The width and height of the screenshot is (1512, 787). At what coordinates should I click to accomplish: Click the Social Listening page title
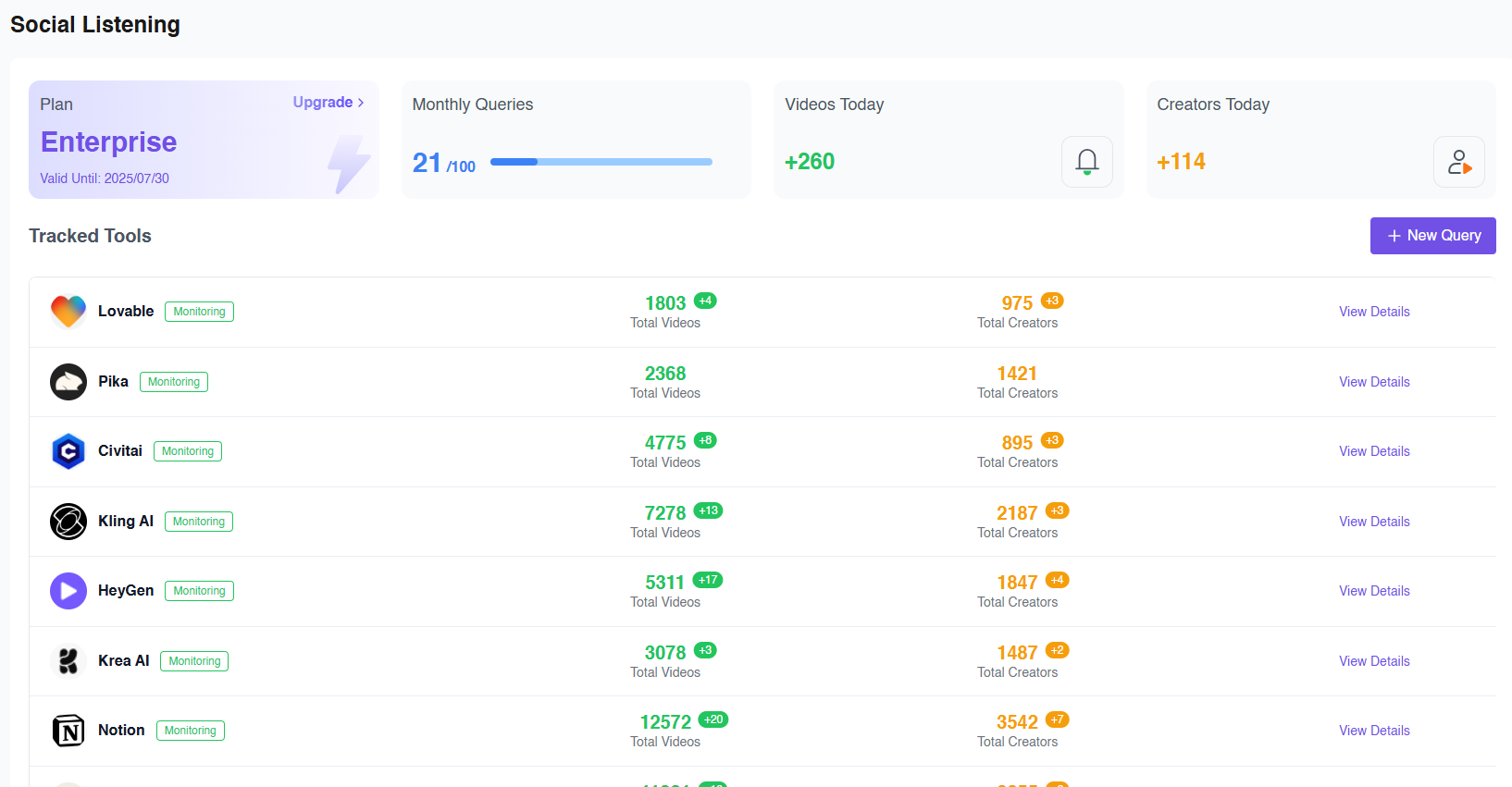95,25
